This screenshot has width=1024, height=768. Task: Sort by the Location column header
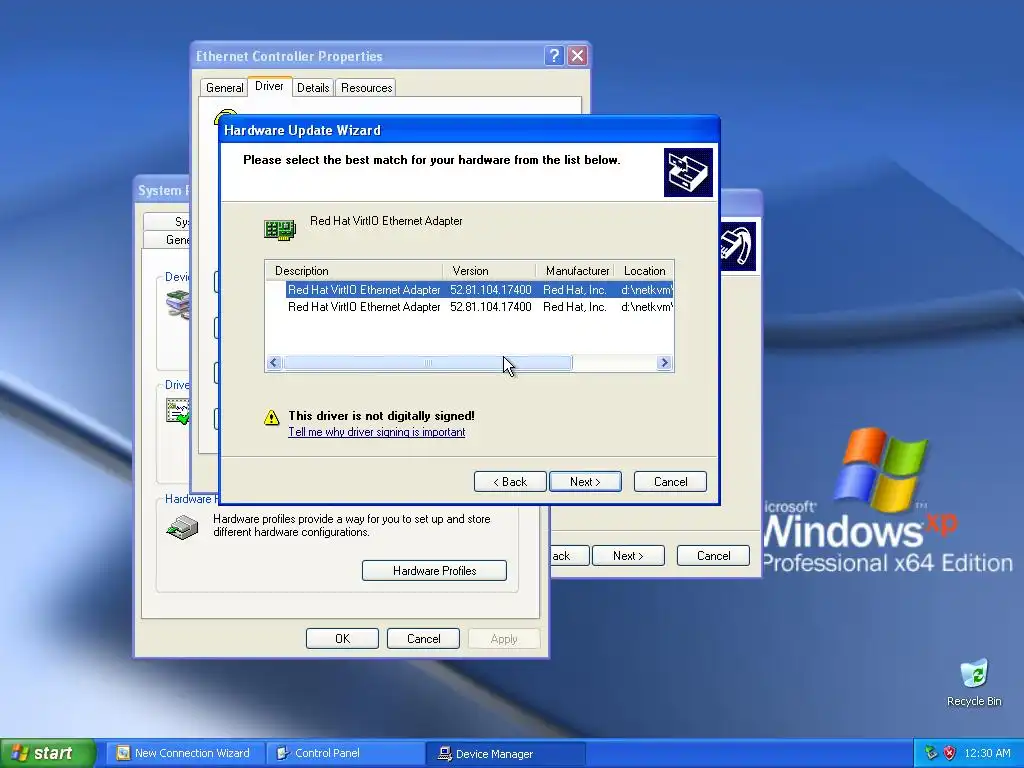644,271
